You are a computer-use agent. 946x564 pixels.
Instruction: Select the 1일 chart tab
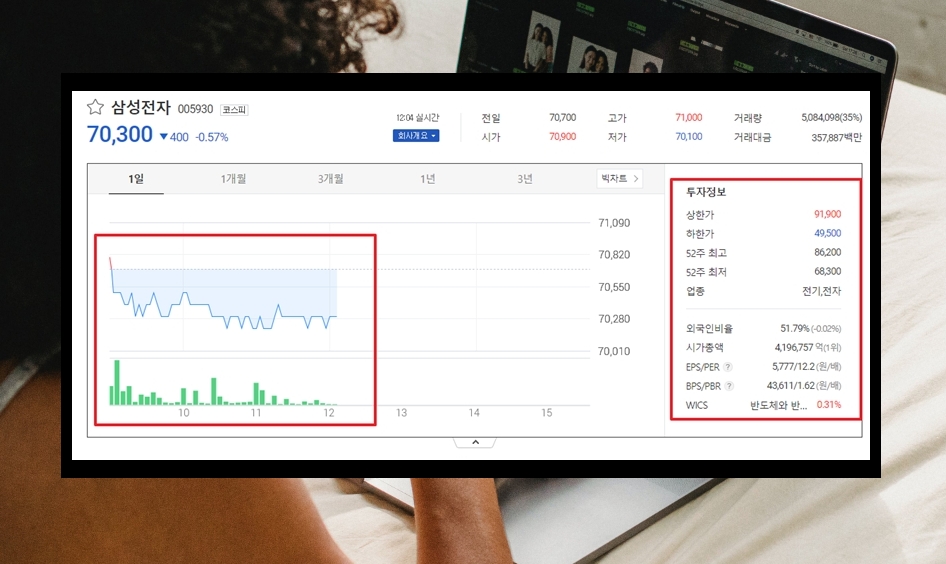click(x=136, y=179)
